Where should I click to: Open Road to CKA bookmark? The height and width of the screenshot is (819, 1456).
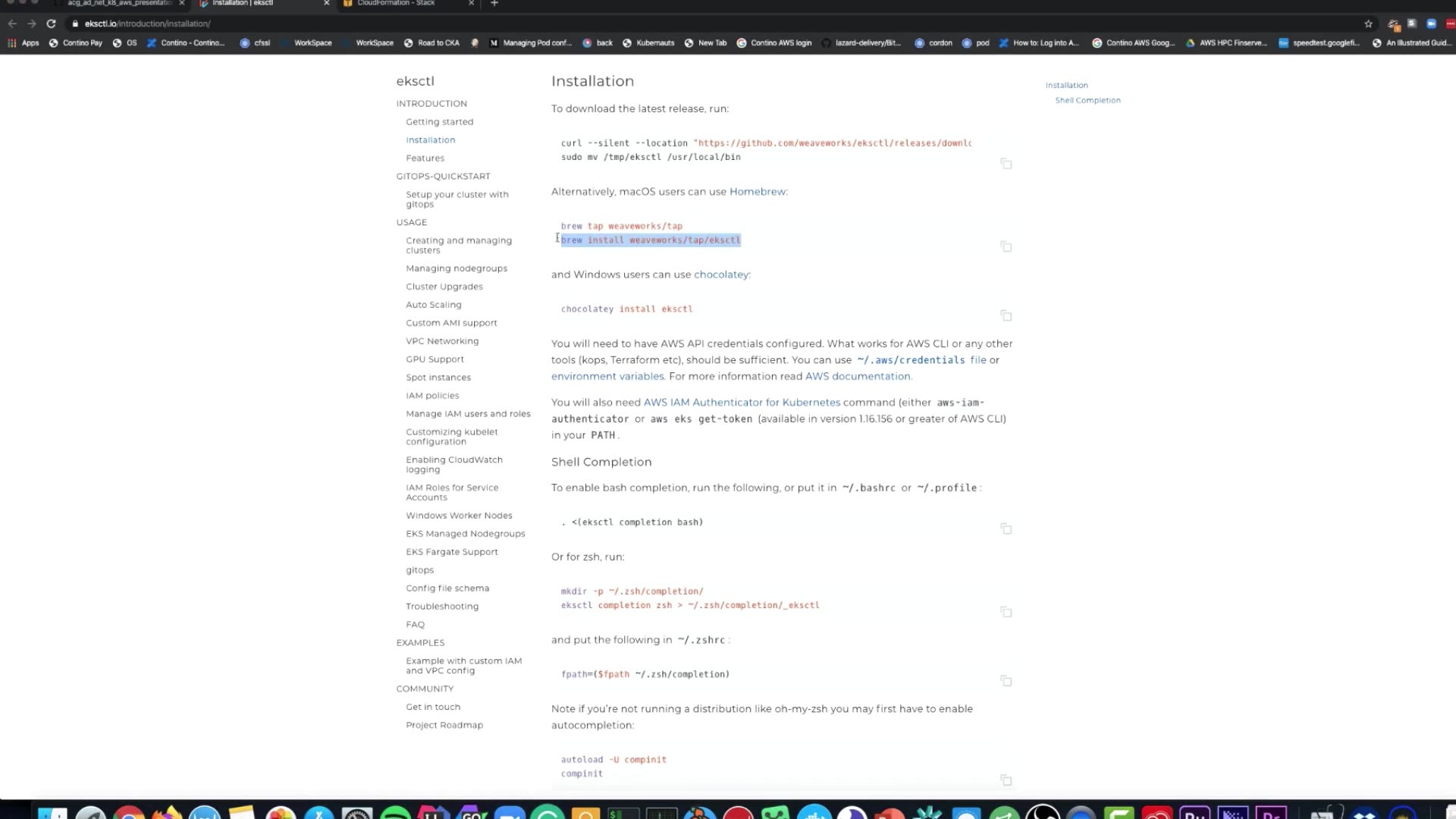(x=438, y=43)
